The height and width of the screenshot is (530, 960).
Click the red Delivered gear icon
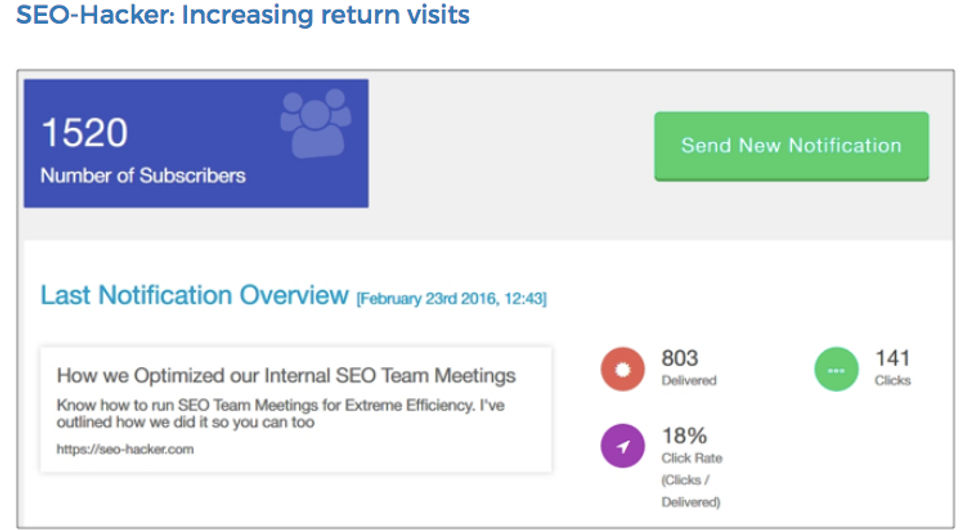622,369
